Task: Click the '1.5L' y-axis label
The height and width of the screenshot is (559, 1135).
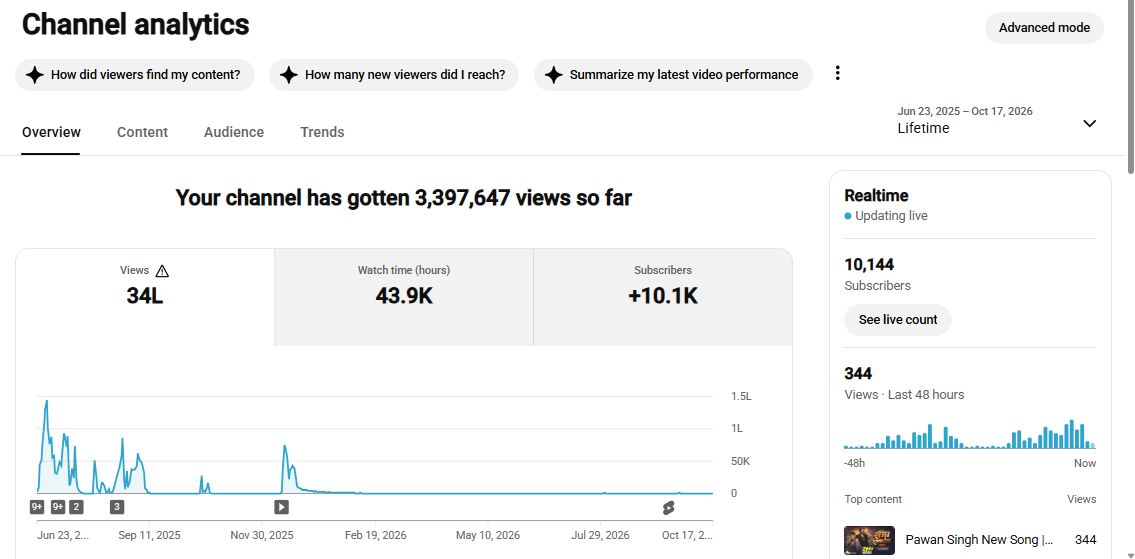Action: pyautogui.click(x=741, y=397)
